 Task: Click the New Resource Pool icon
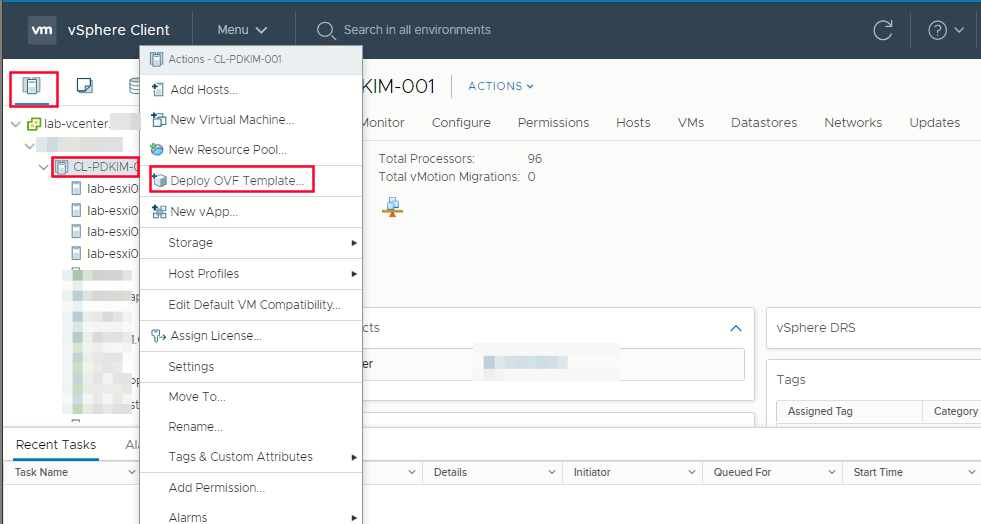coord(158,149)
